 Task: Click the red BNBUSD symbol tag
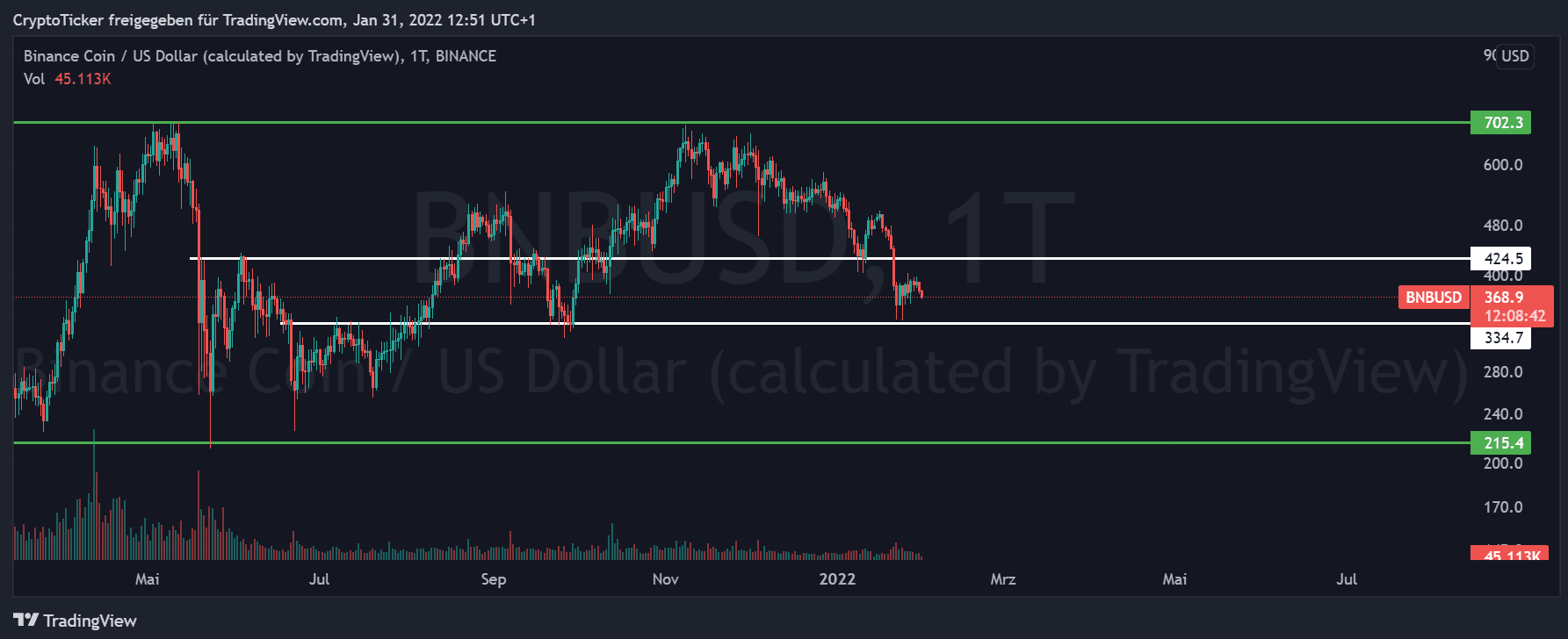pos(1433,298)
